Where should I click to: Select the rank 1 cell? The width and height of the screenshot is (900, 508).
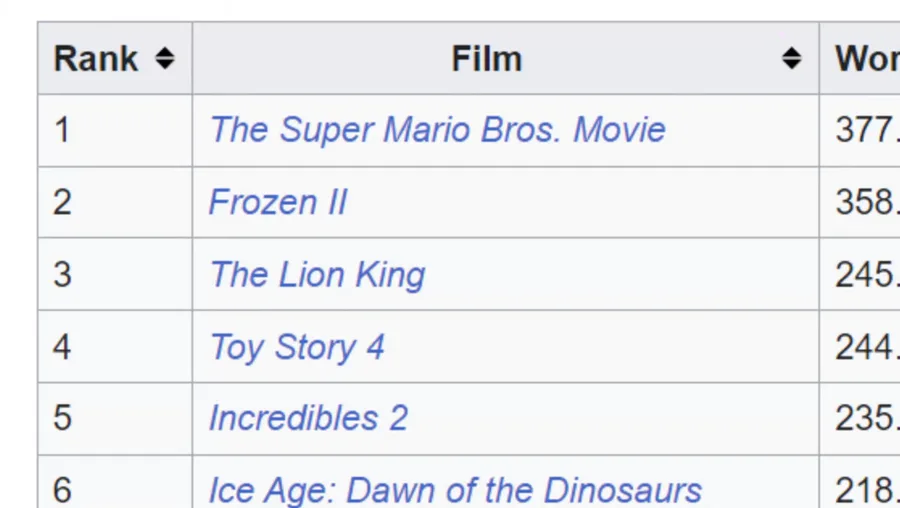tap(62, 130)
